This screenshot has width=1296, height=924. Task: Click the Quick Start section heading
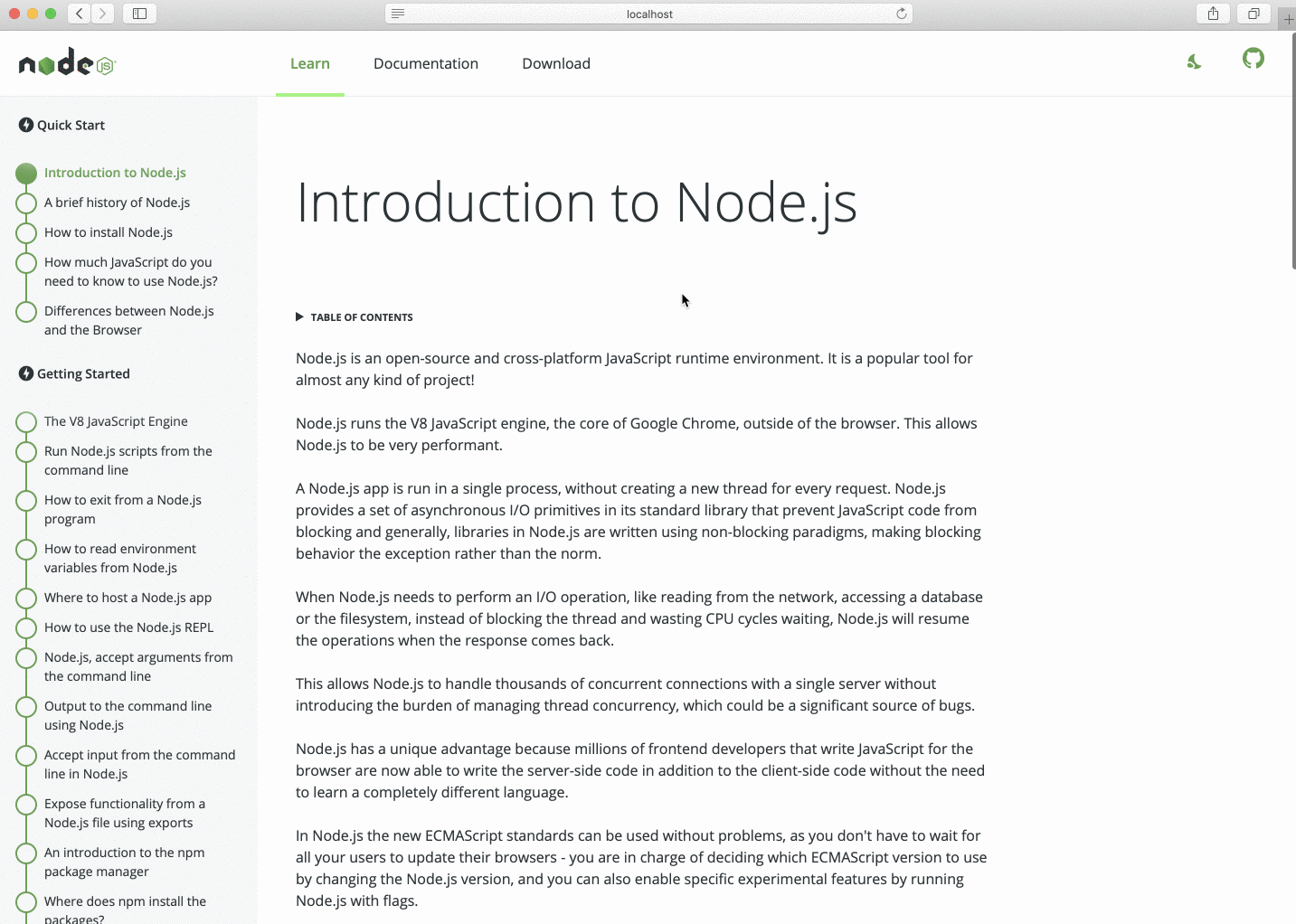pos(71,125)
